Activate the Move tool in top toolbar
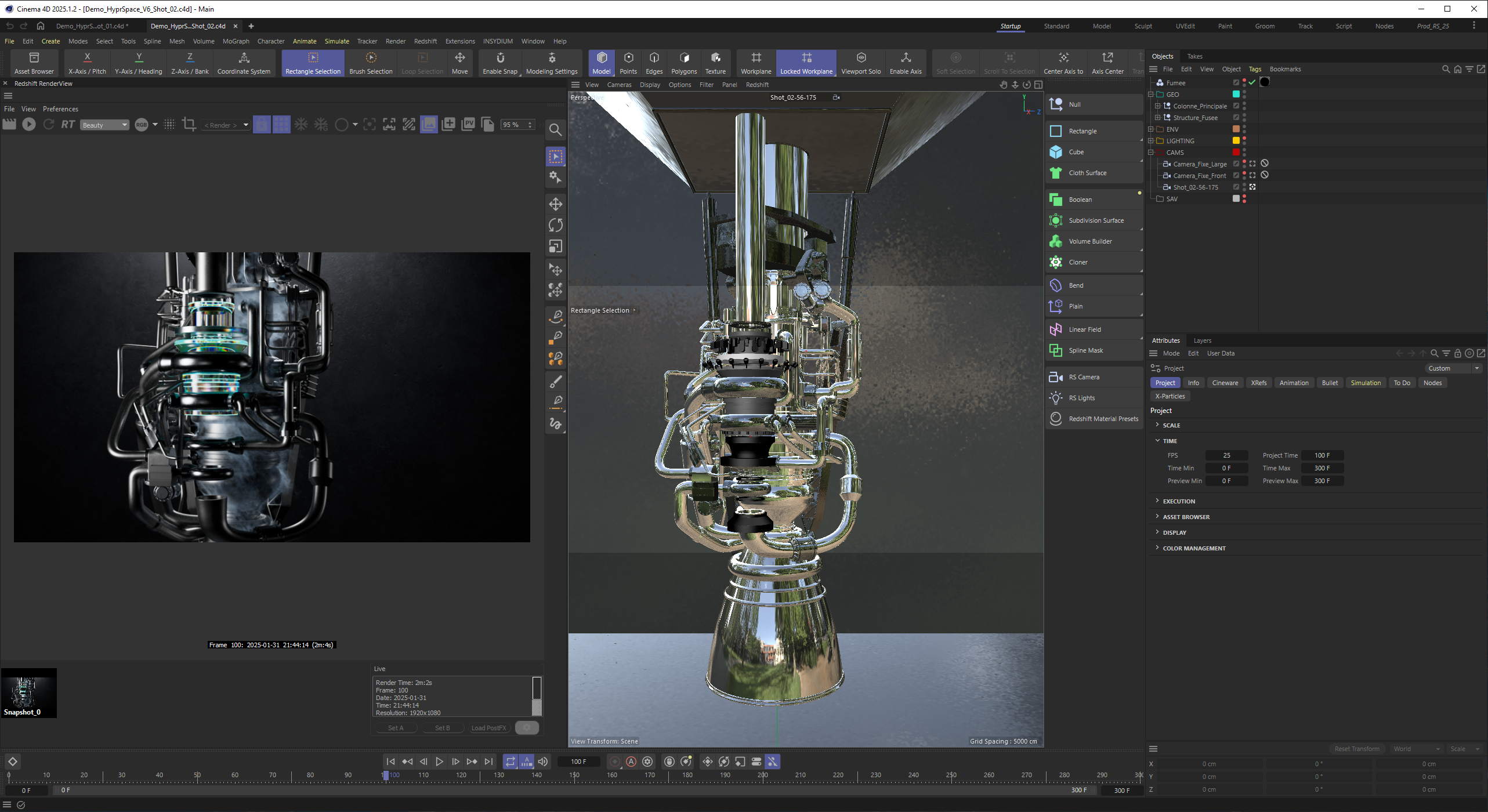1488x812 pixels. tap(459, 63)
